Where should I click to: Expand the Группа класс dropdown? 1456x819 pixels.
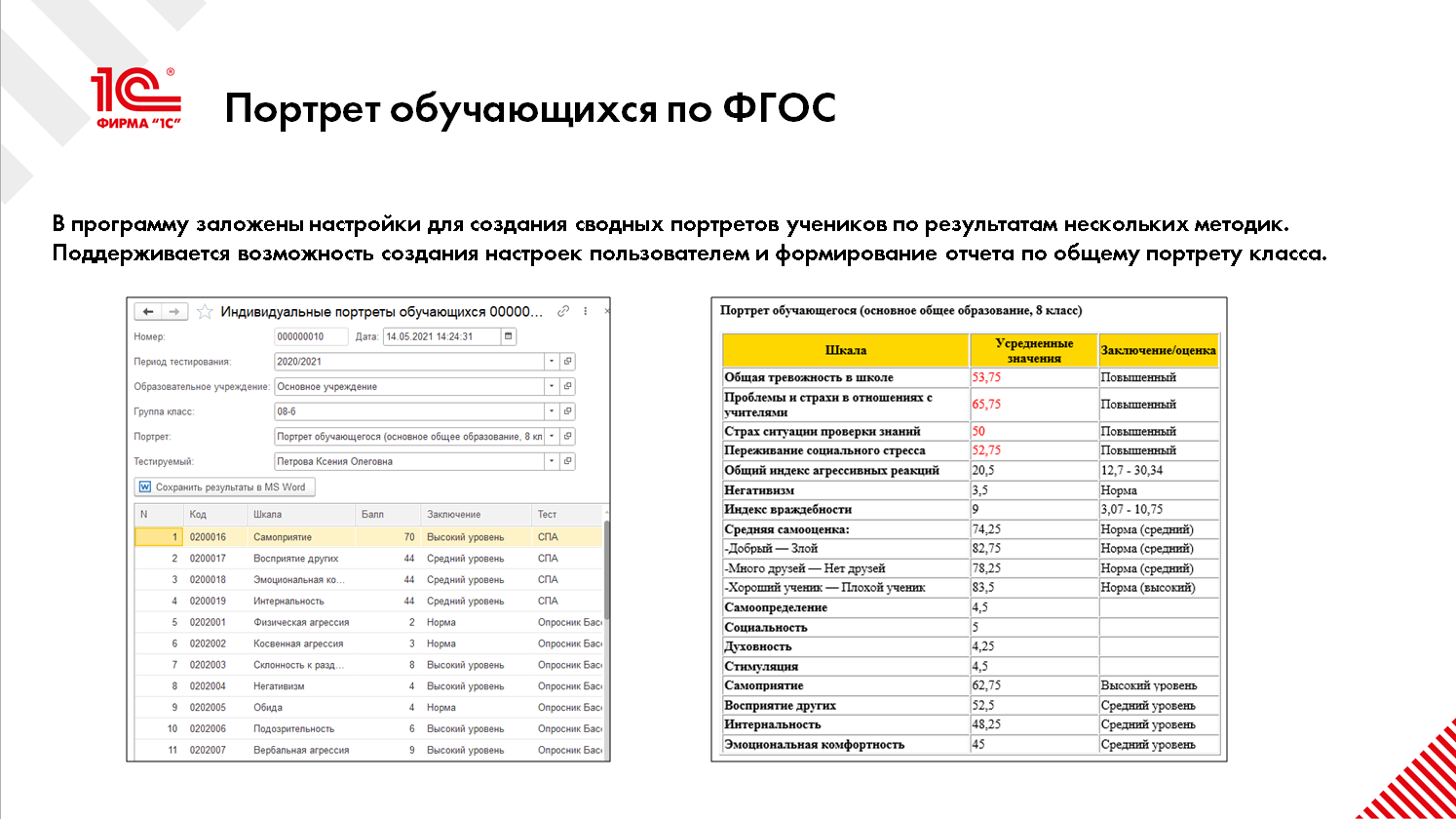coord(552,411)
